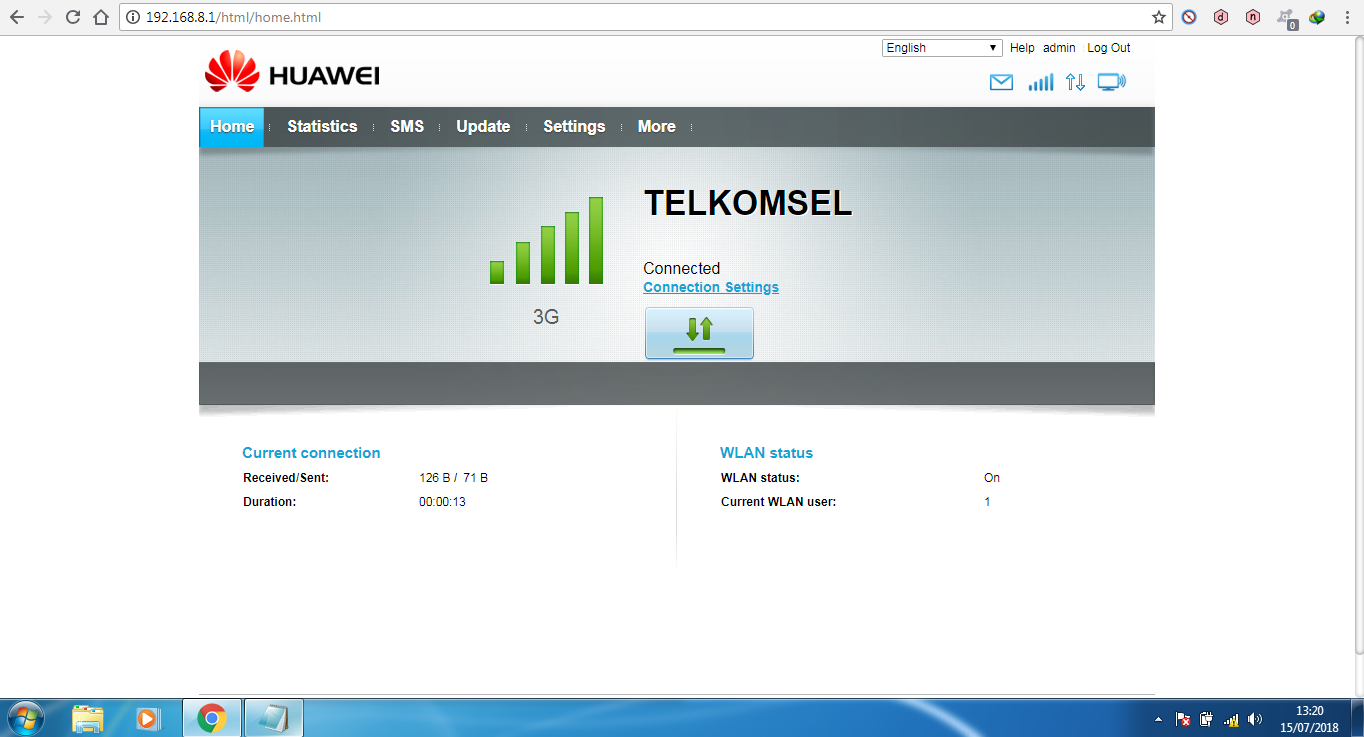1364x737 pixels.
Task: Show hidden tray icons arrow
Action: coord(1159,719)
